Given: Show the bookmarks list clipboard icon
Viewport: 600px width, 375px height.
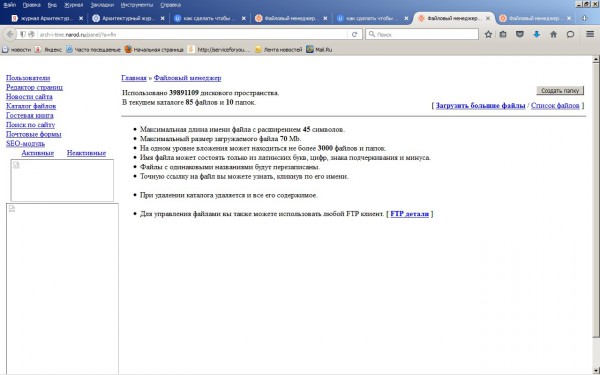Looking at the screenshot, I should coord(503,34).
